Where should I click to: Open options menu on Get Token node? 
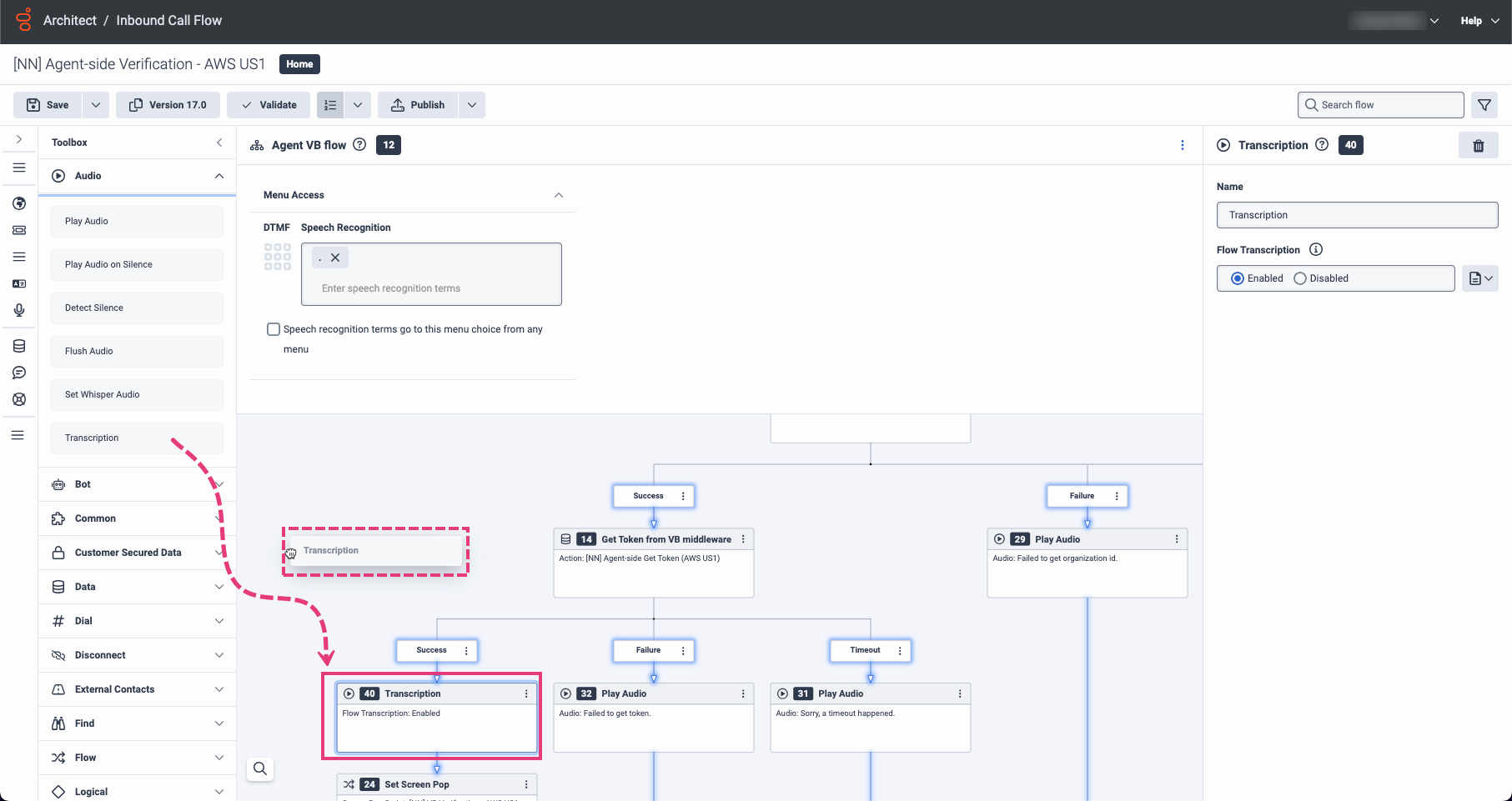(743, 539)
